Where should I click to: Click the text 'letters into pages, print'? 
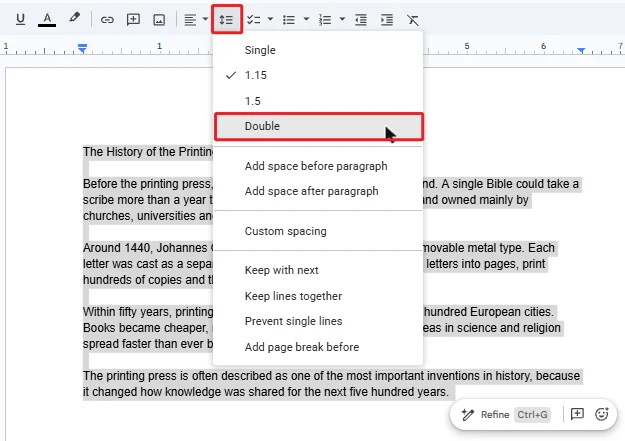pyautogui.click(x=485, y=264)
